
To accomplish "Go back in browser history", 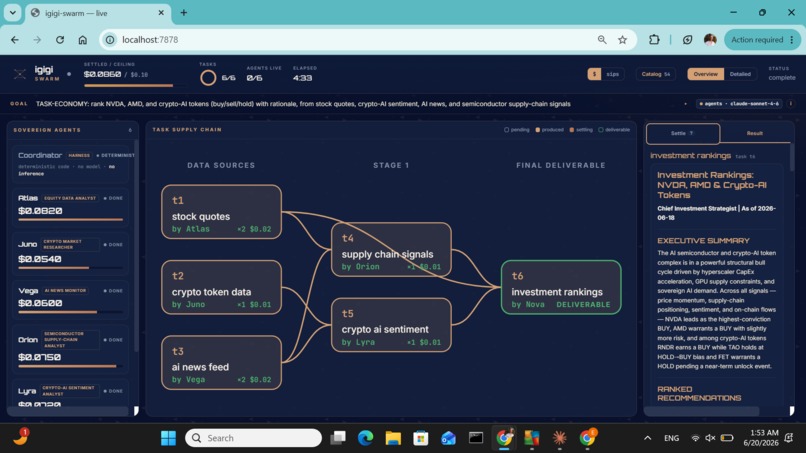I will point(14,40).
